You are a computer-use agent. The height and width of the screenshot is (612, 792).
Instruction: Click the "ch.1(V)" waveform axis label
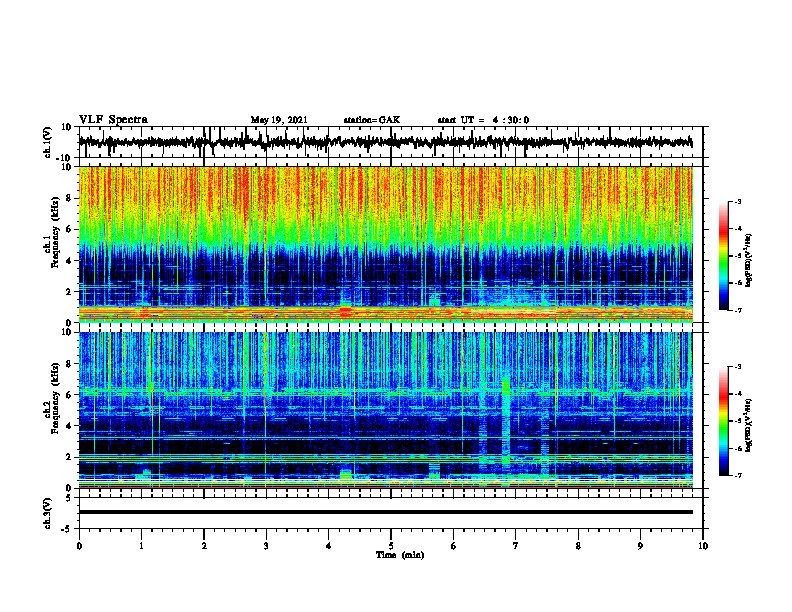48,142
